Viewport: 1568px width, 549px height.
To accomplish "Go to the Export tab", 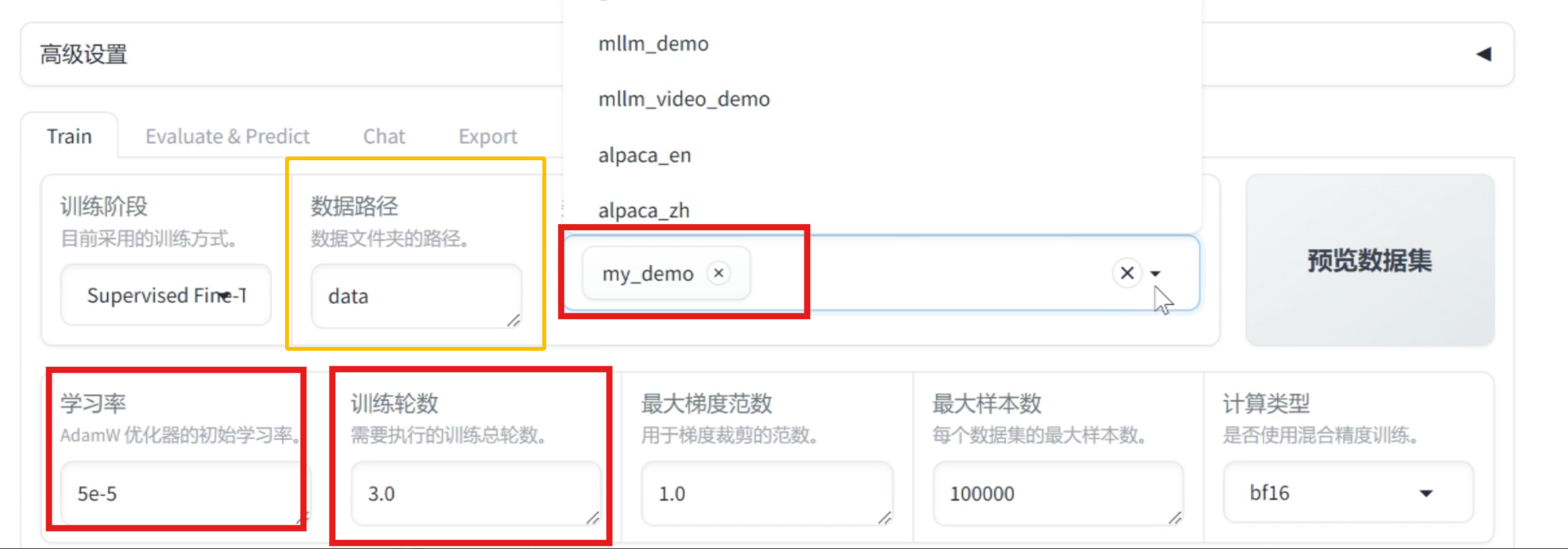I will click(488, 136).
